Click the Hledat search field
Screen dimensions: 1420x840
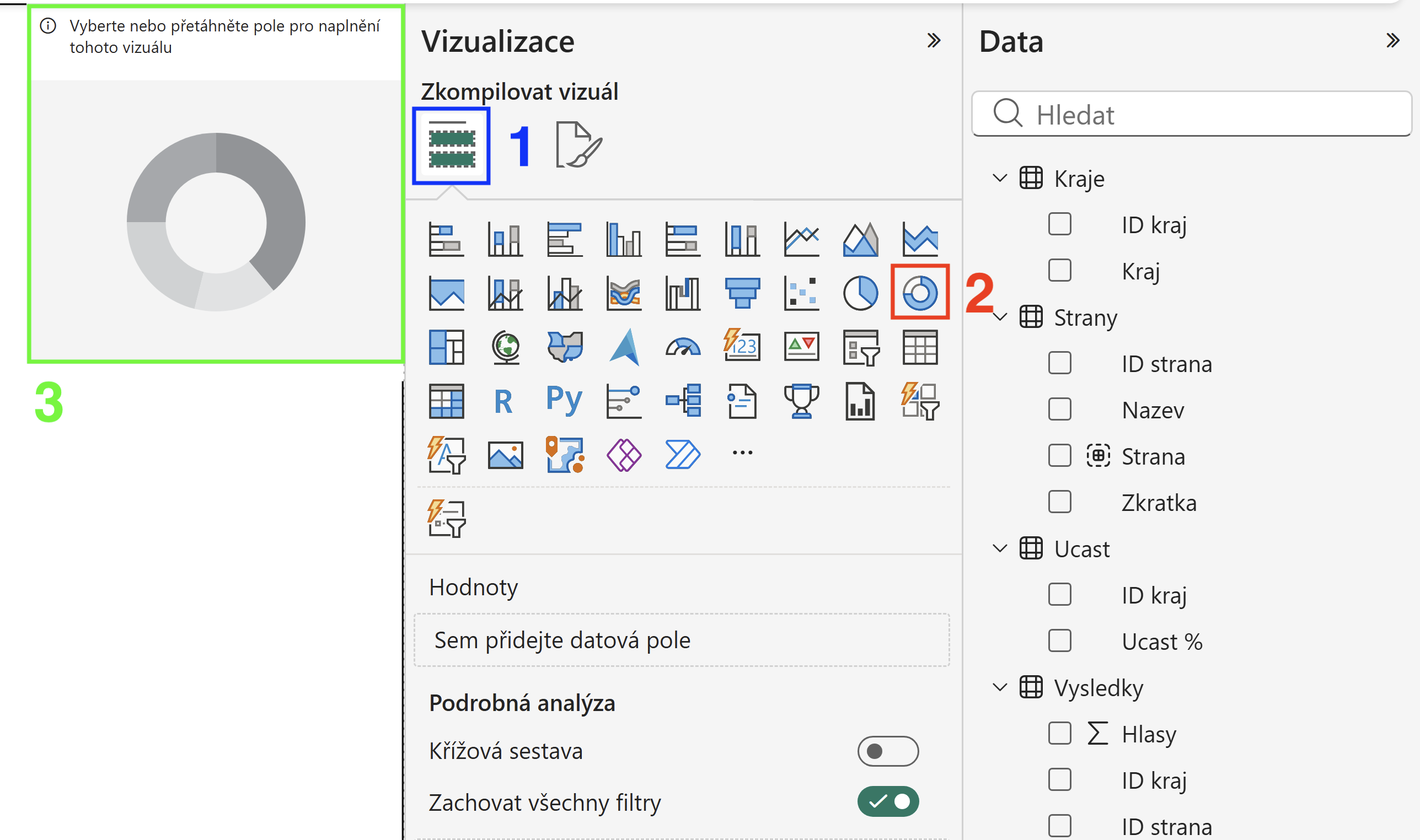coord(1191,114)
